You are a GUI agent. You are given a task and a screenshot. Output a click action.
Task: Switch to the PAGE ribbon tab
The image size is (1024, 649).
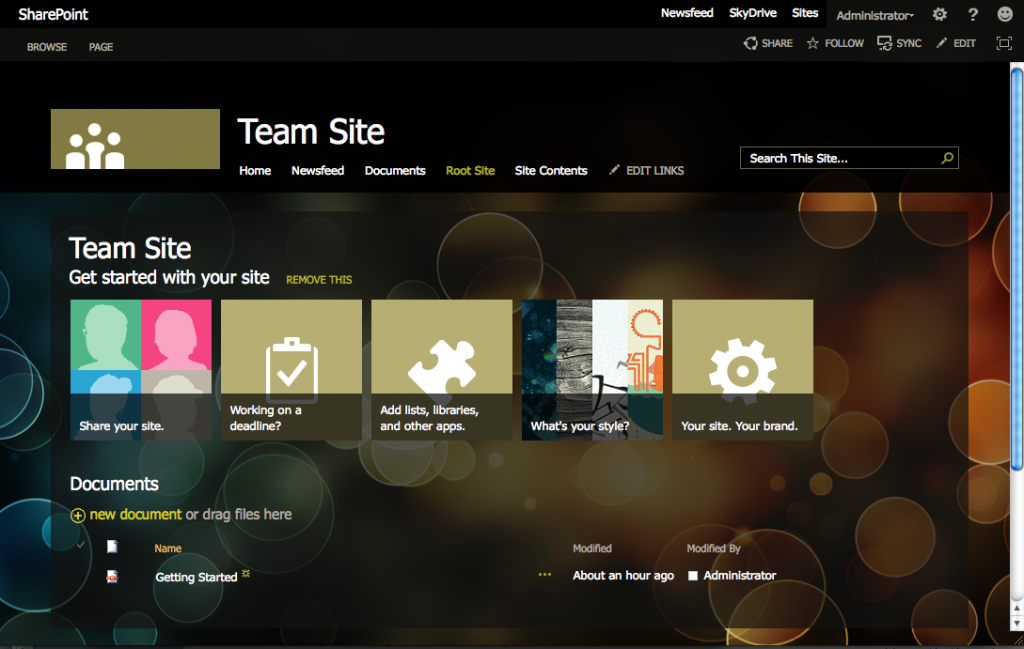coord(101,47)
